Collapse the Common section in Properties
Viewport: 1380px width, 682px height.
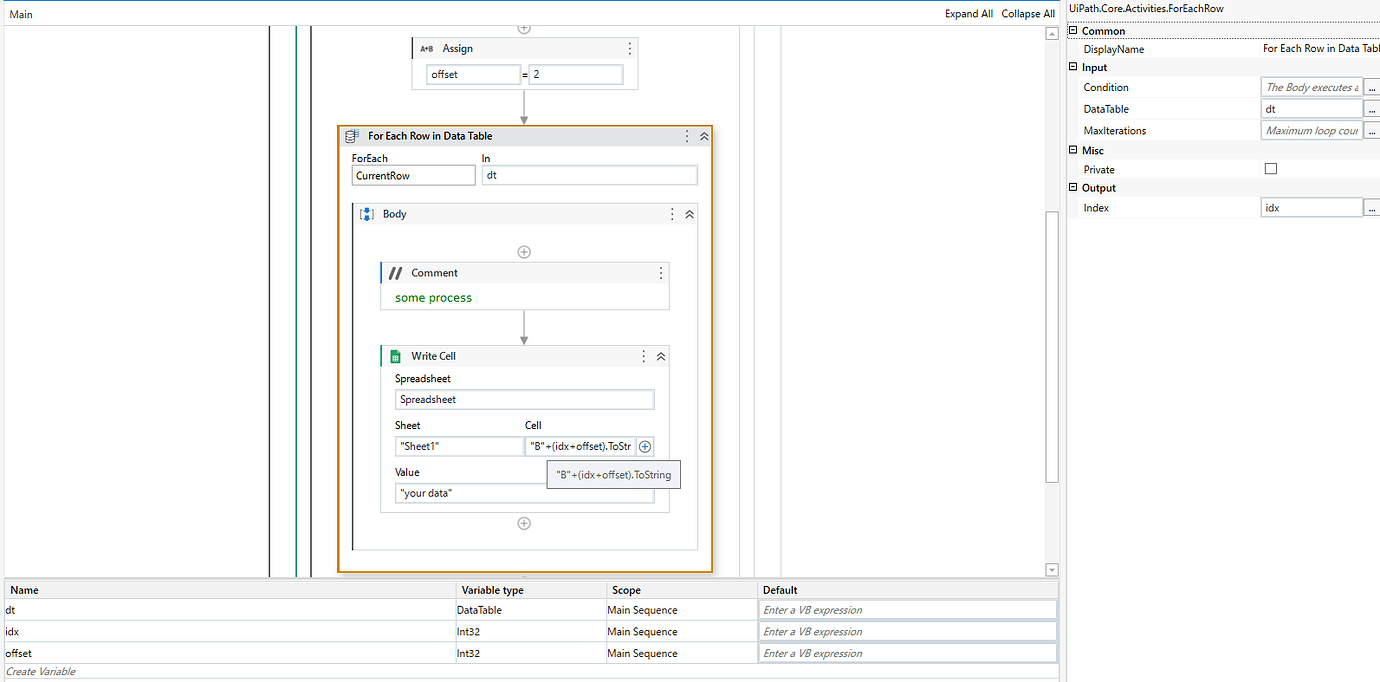[1072, 30]
